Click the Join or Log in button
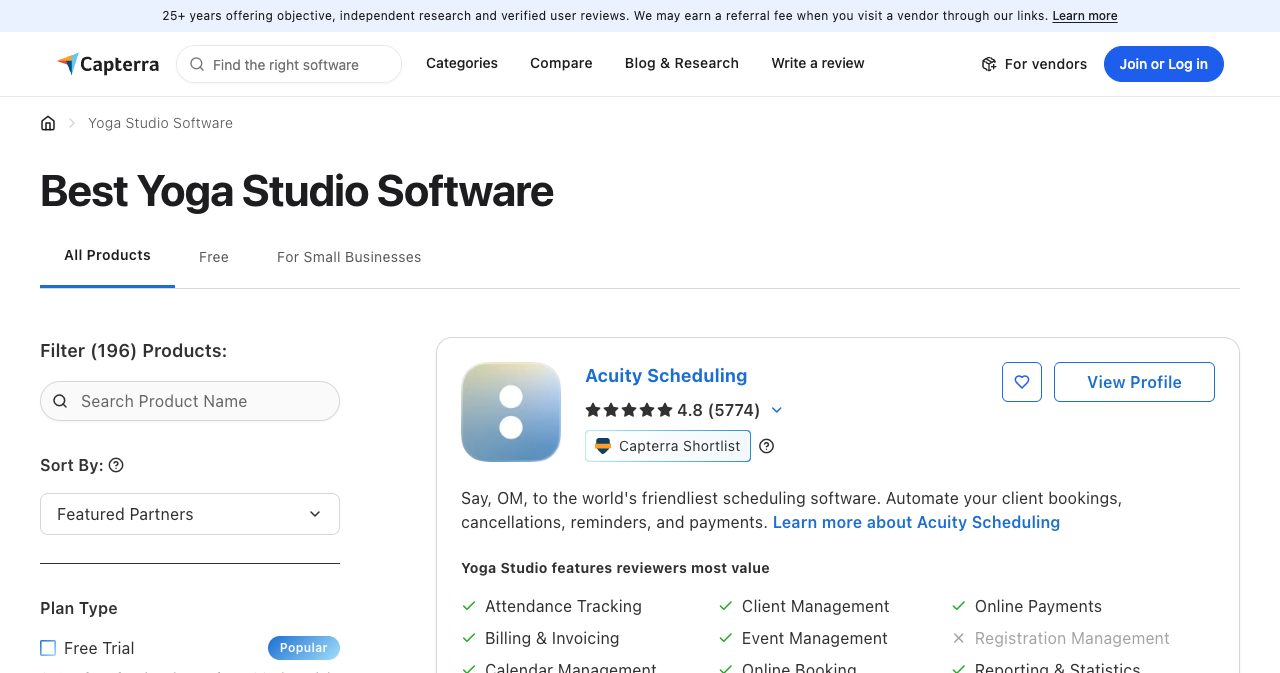Viewport: 1280px width, 673px height. point(1164,64)
